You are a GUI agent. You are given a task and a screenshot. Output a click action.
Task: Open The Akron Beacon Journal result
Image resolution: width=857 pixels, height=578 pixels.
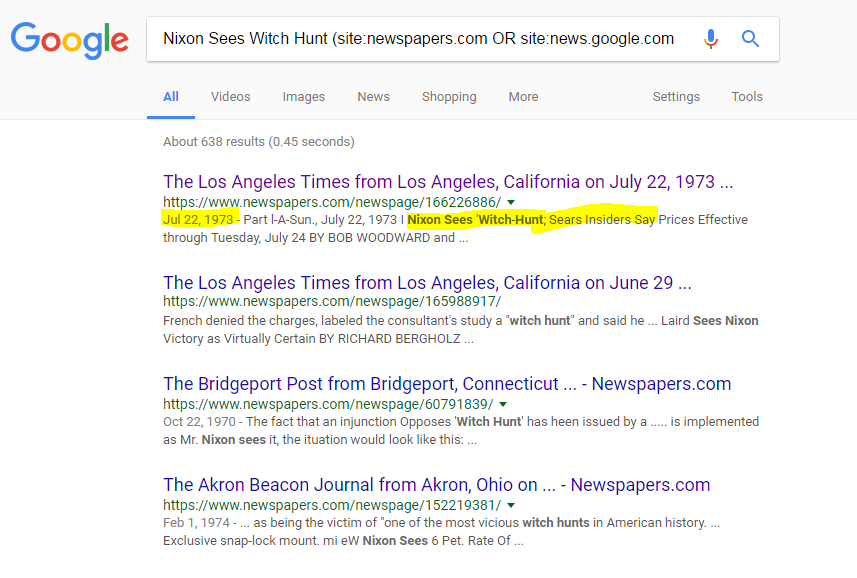coord(436,485)
